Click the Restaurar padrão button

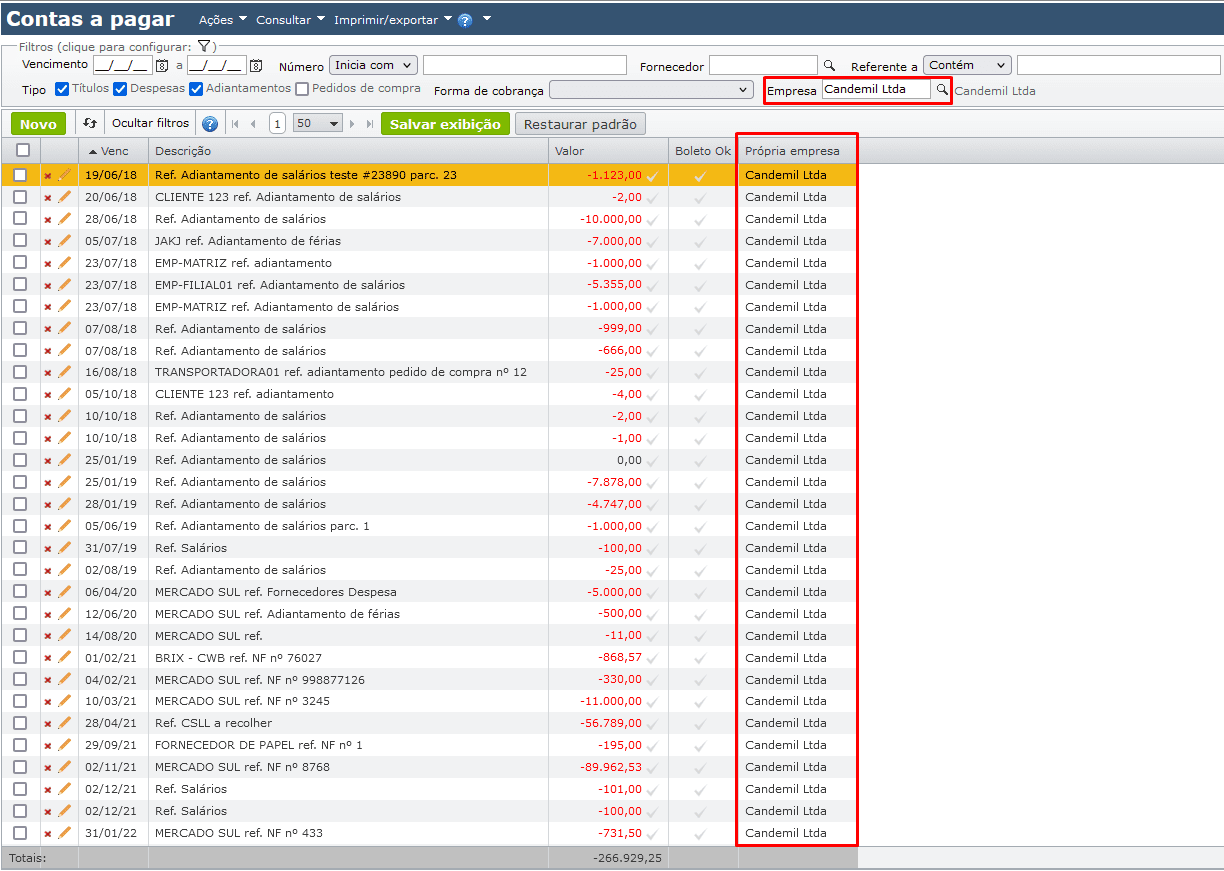point(580,124)
